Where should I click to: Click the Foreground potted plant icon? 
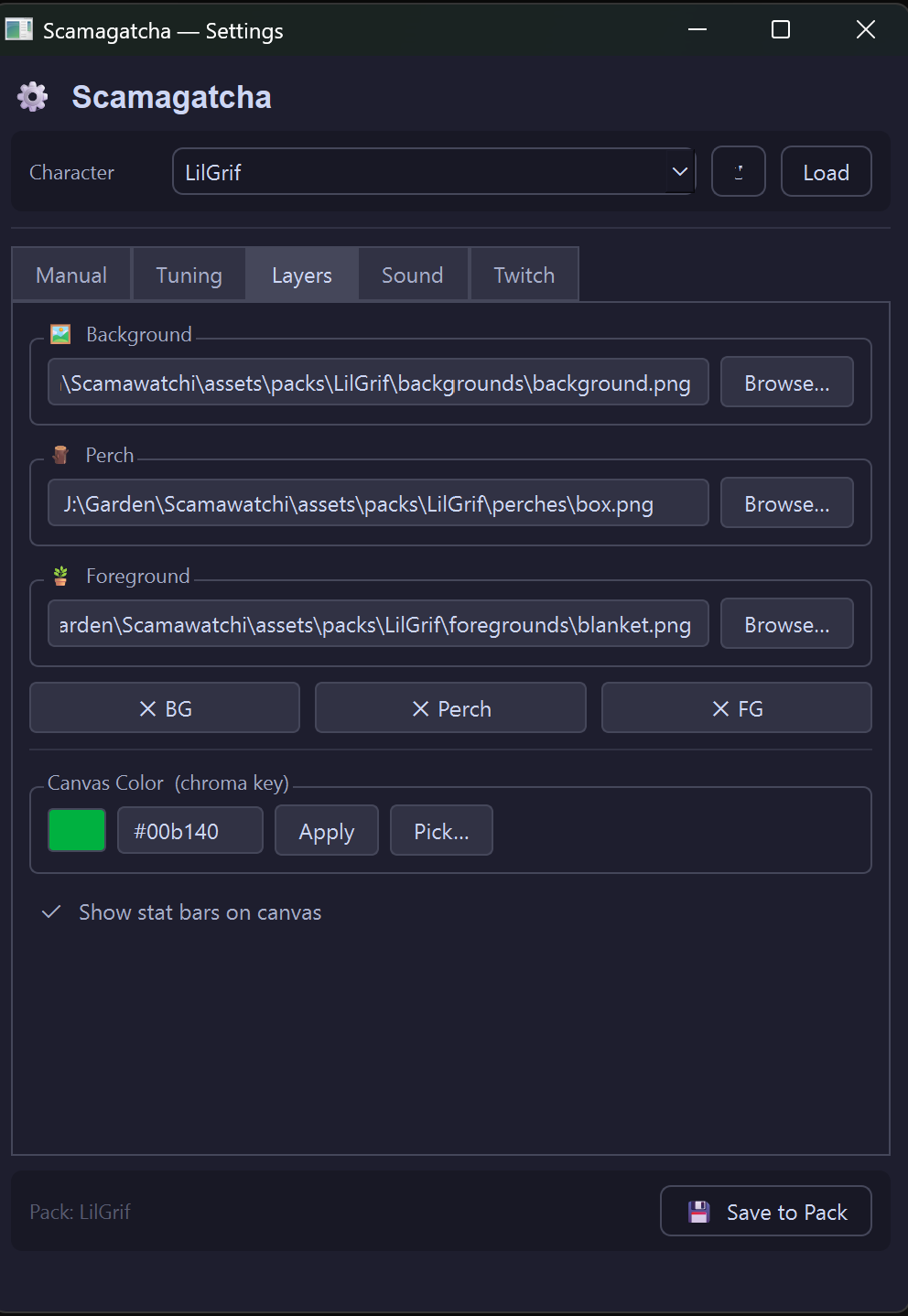pyautogui.click(x=60, y=576)
